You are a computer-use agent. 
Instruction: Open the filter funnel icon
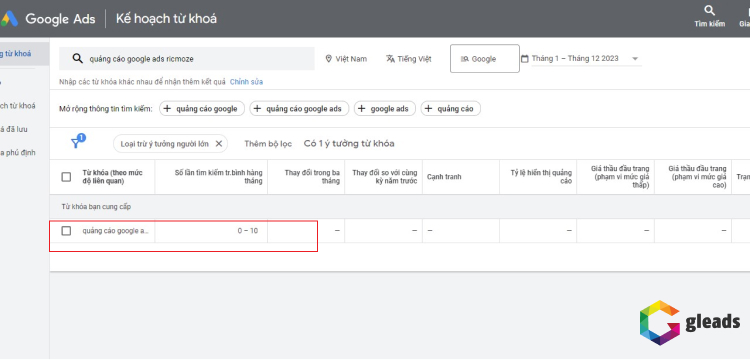[x=76, y=143]
